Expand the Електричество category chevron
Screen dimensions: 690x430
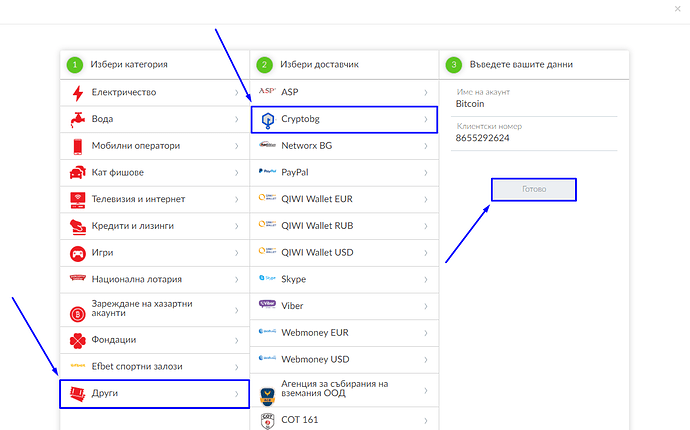(x=237, y=92)
